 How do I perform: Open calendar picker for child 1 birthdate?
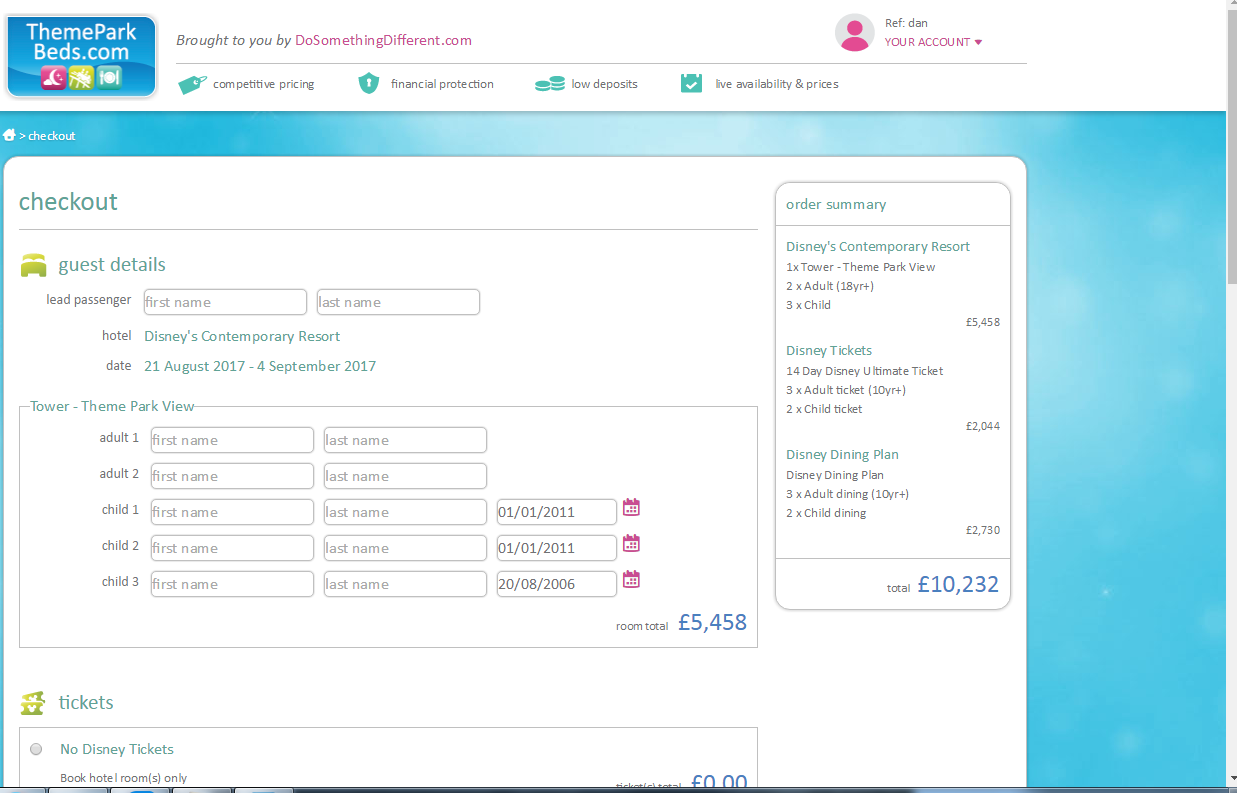(631, 508)
